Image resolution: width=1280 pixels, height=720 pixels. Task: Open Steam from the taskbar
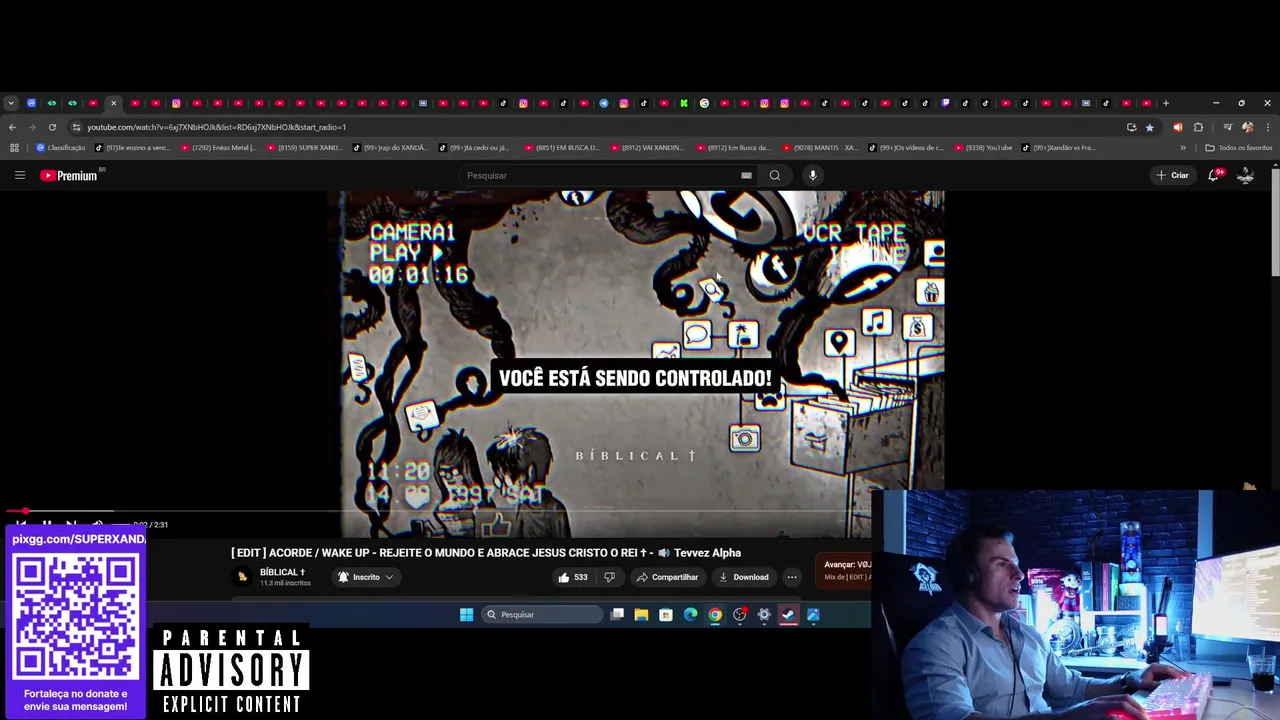pos(788,614)
